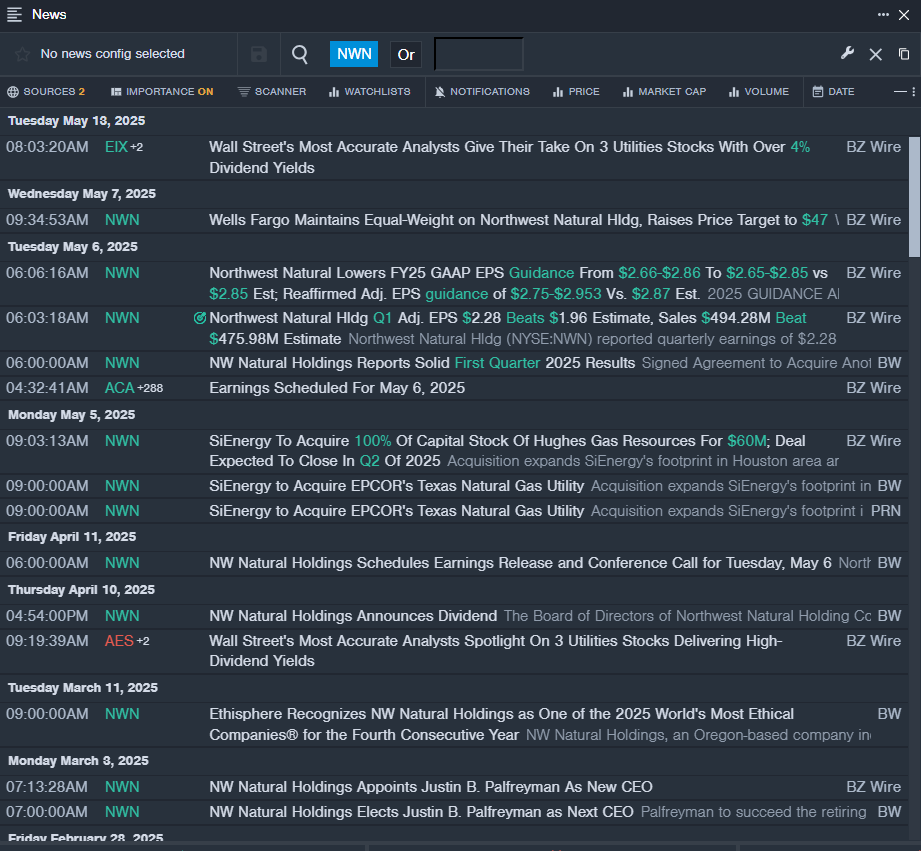Save the news config with floppy icon

click(x=258, y=54)
